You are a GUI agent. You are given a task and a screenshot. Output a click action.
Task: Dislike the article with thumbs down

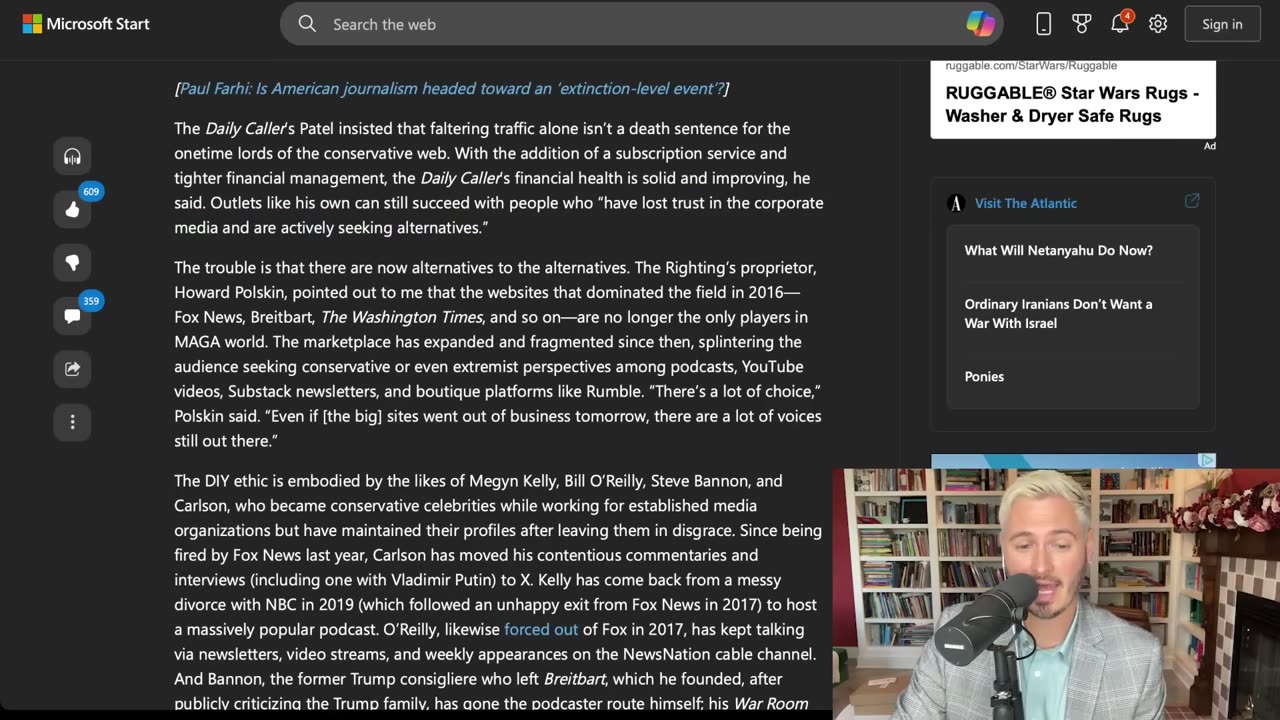click(x=72, y=262)
